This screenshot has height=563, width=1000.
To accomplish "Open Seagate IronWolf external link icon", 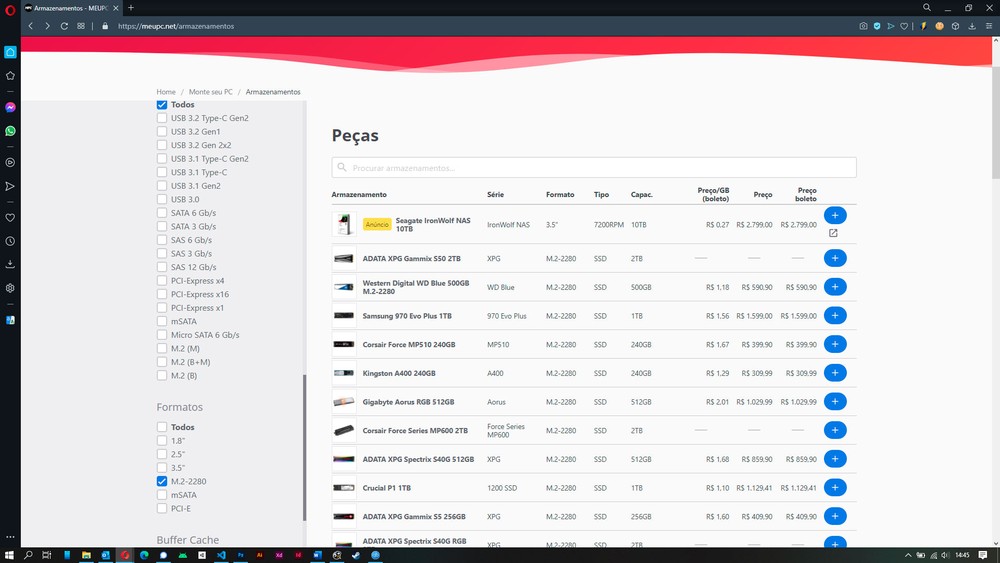I will [833, 233].
